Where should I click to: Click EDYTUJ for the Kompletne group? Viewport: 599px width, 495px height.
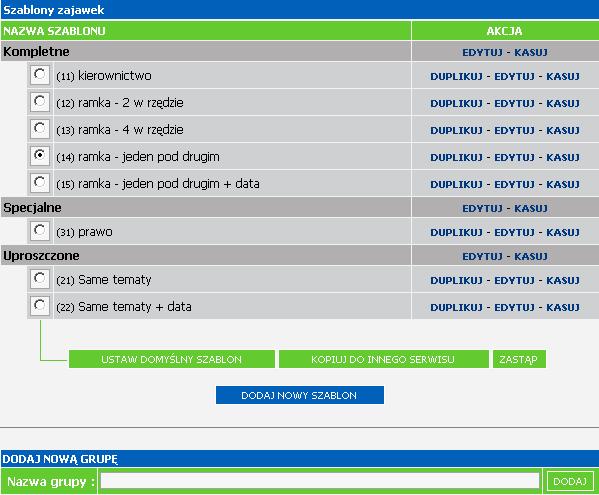[482, 52]
